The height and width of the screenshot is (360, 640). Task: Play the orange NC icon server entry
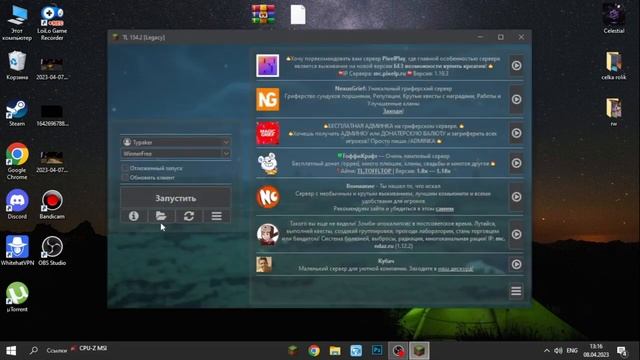click(516, 197)
